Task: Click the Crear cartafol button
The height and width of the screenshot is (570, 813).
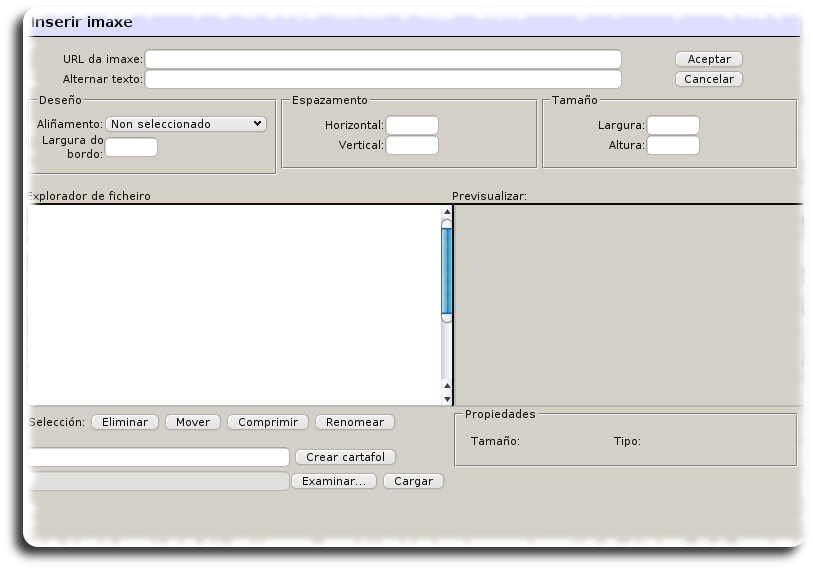Action: 345,457
